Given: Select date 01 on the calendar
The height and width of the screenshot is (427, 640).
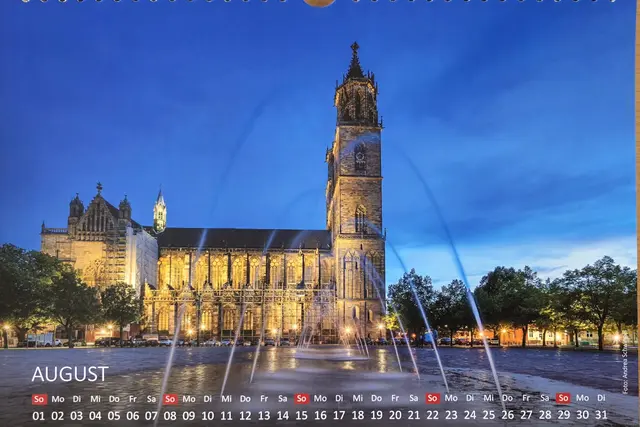Looking at the screenshot, I should [x=39, y=416].
